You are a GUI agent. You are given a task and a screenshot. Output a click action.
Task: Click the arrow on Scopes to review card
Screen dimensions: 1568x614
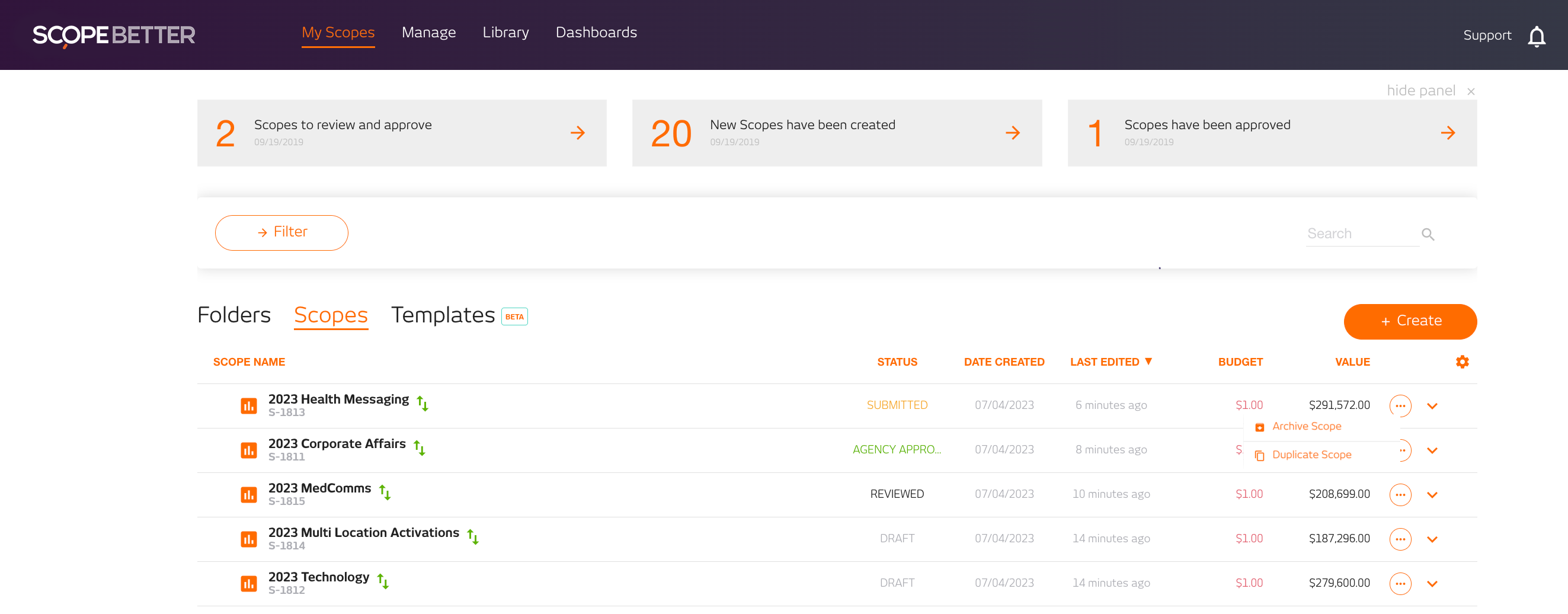coord(577,133)
